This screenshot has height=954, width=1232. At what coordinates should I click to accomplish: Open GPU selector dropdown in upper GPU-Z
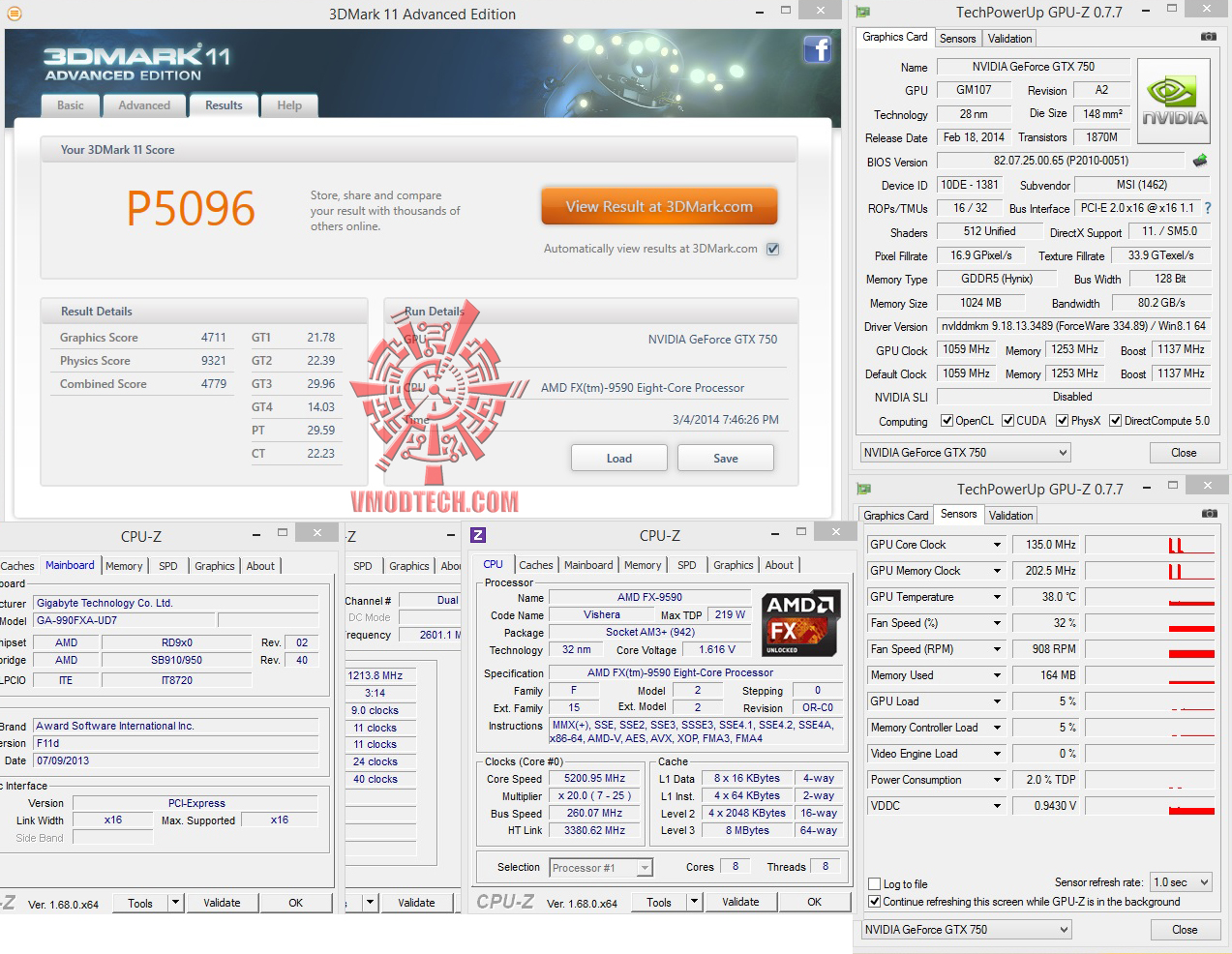(x=966, y=453)
